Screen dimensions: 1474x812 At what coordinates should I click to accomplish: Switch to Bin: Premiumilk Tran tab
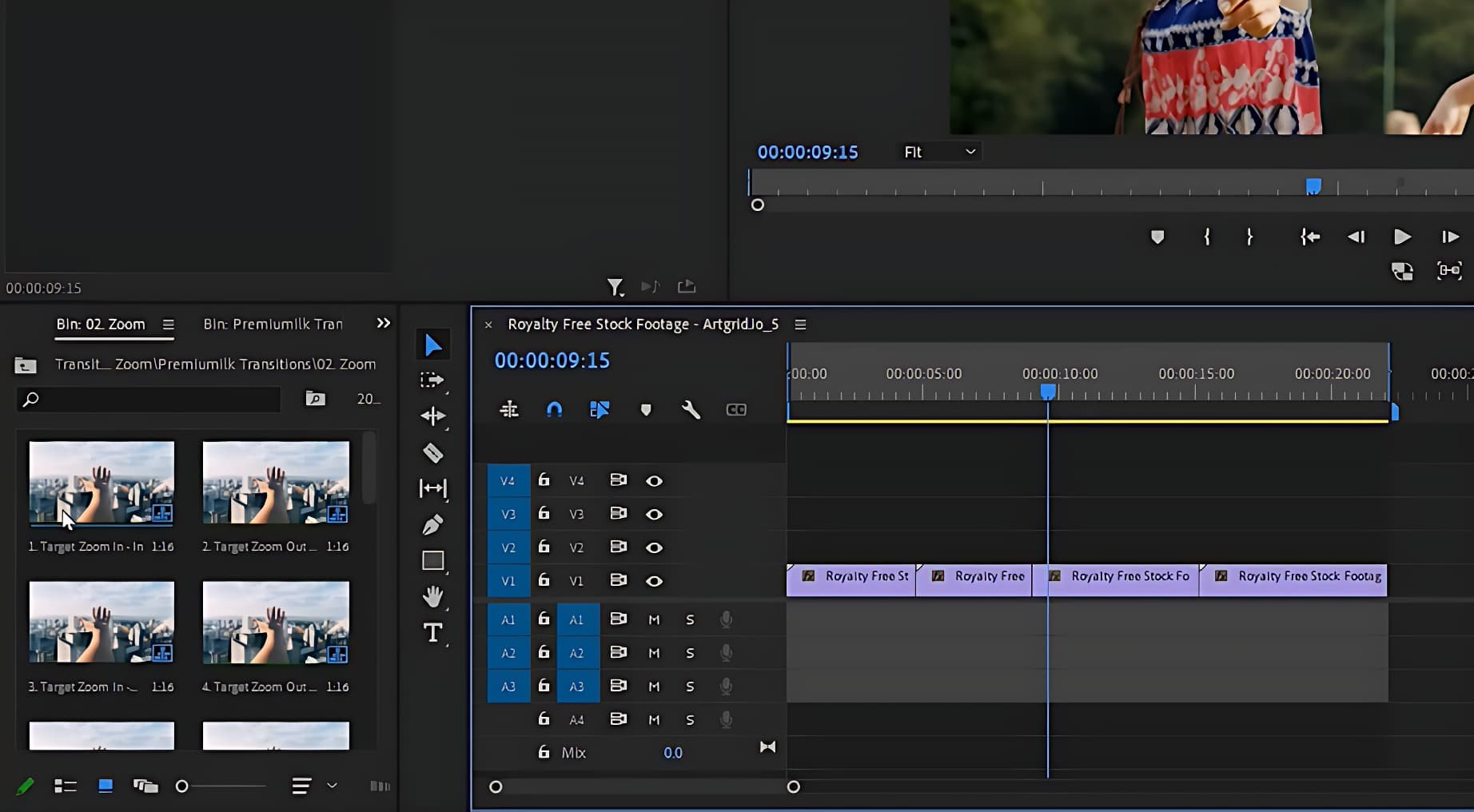click(x=273, y=324)
